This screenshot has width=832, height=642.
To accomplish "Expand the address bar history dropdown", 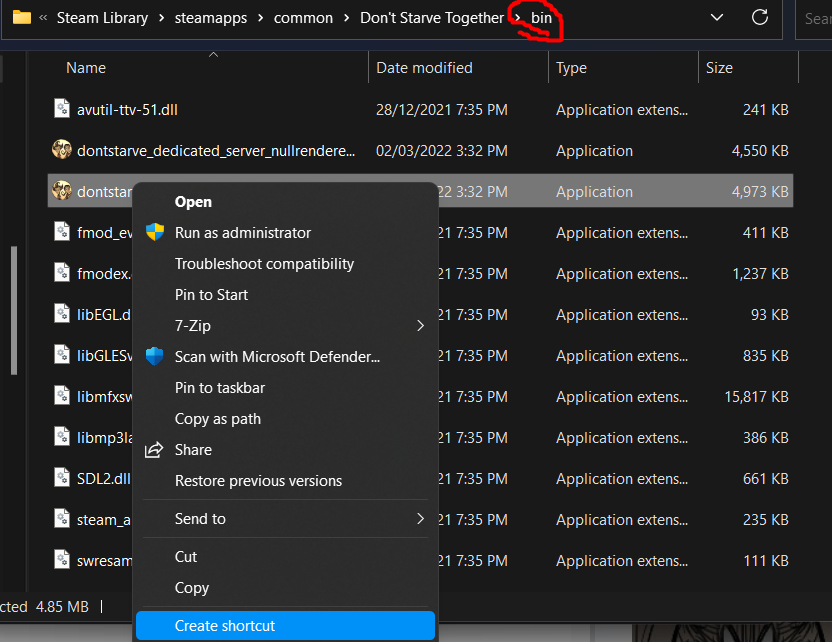I will click(716, 18).
